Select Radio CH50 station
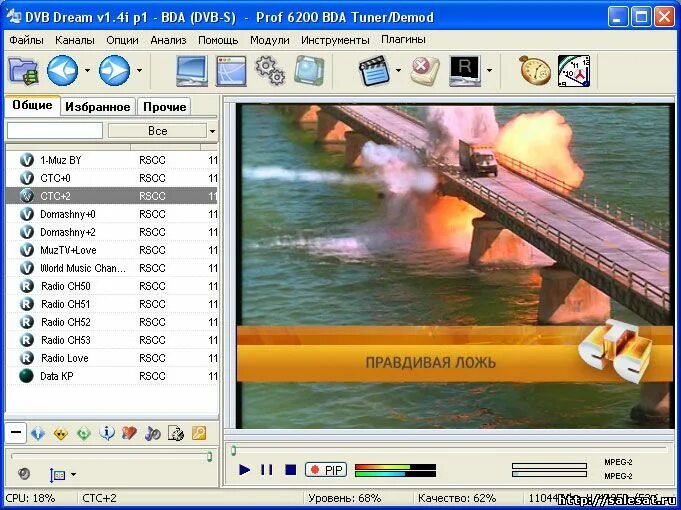 (x=112, y=286)
